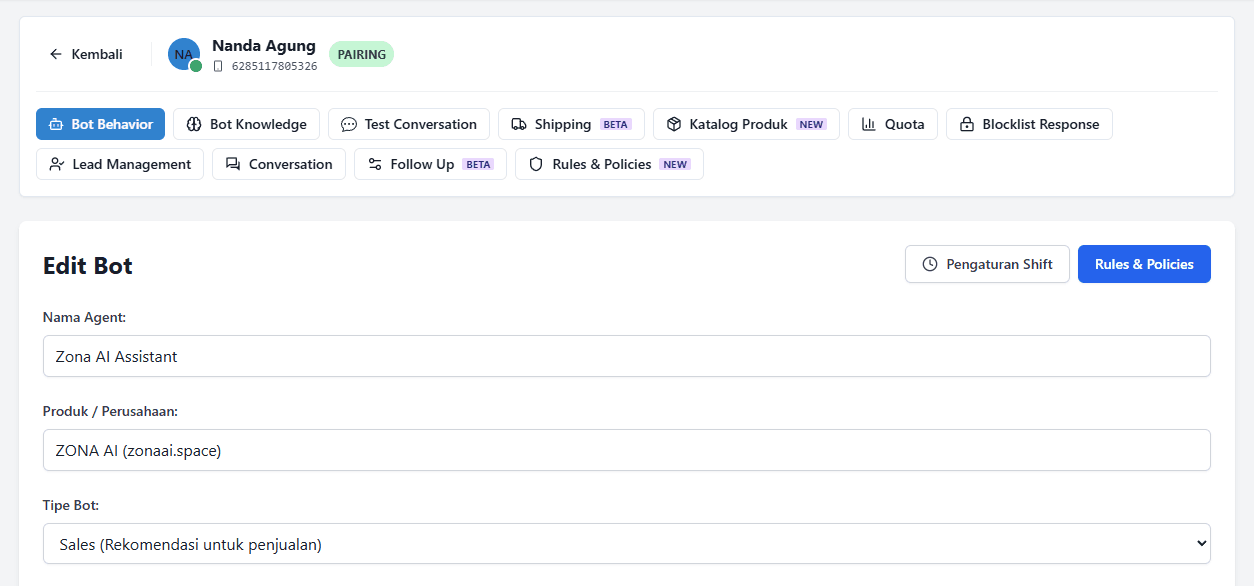The width and height of the screenshot is (1254, 586).
Task: Select the Katalog Produk package icon
Action: (x=673, y=124)
